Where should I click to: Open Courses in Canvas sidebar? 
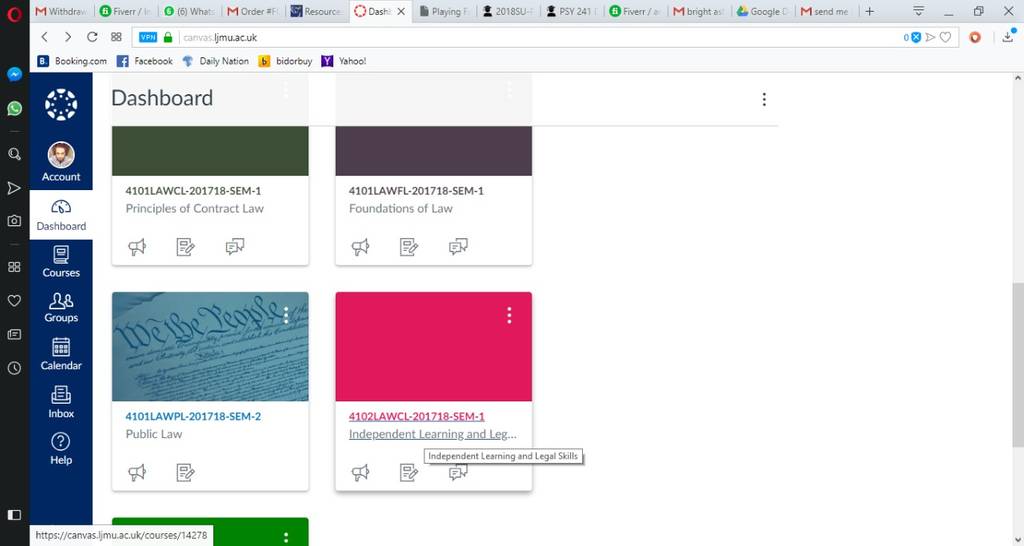coord(61,262)
